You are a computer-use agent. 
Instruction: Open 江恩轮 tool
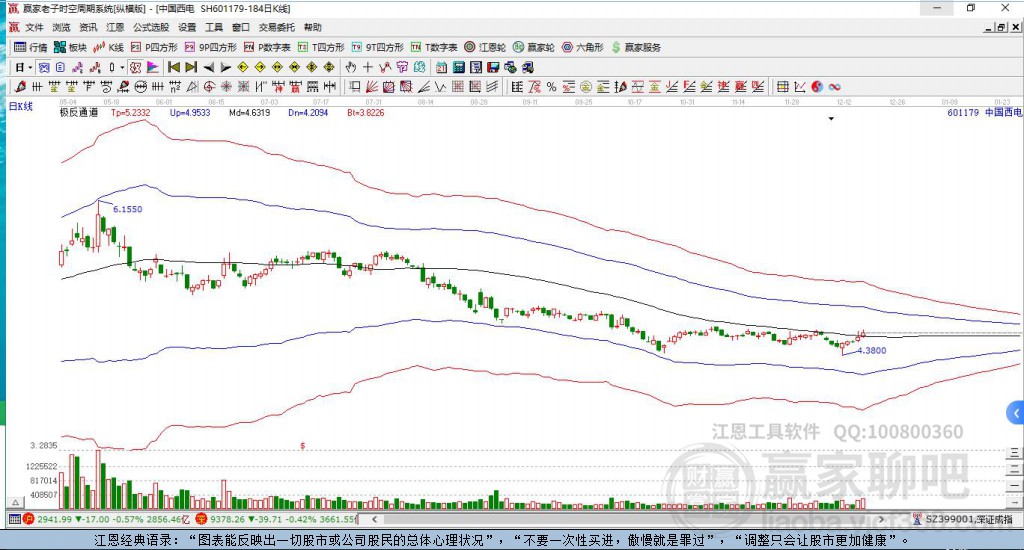coord(485,47)
